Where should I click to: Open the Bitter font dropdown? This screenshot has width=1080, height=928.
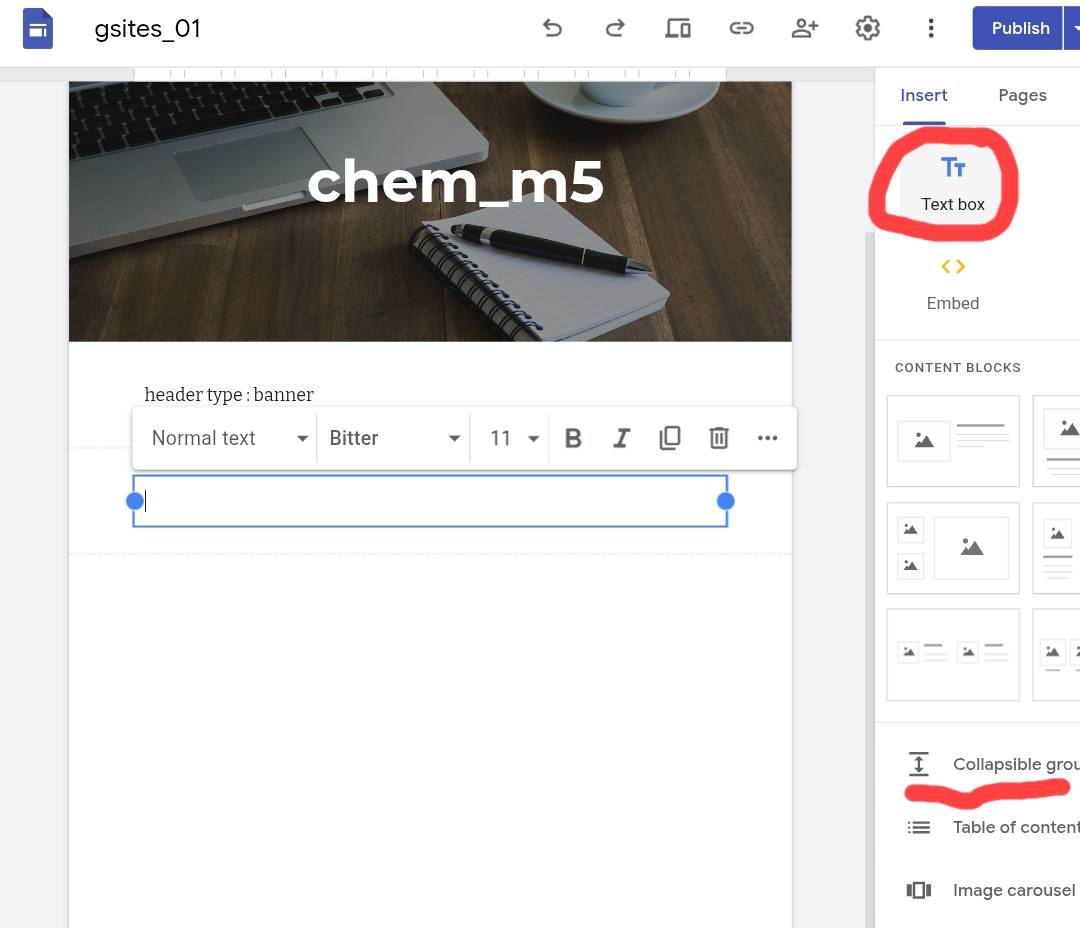point(394,438)
